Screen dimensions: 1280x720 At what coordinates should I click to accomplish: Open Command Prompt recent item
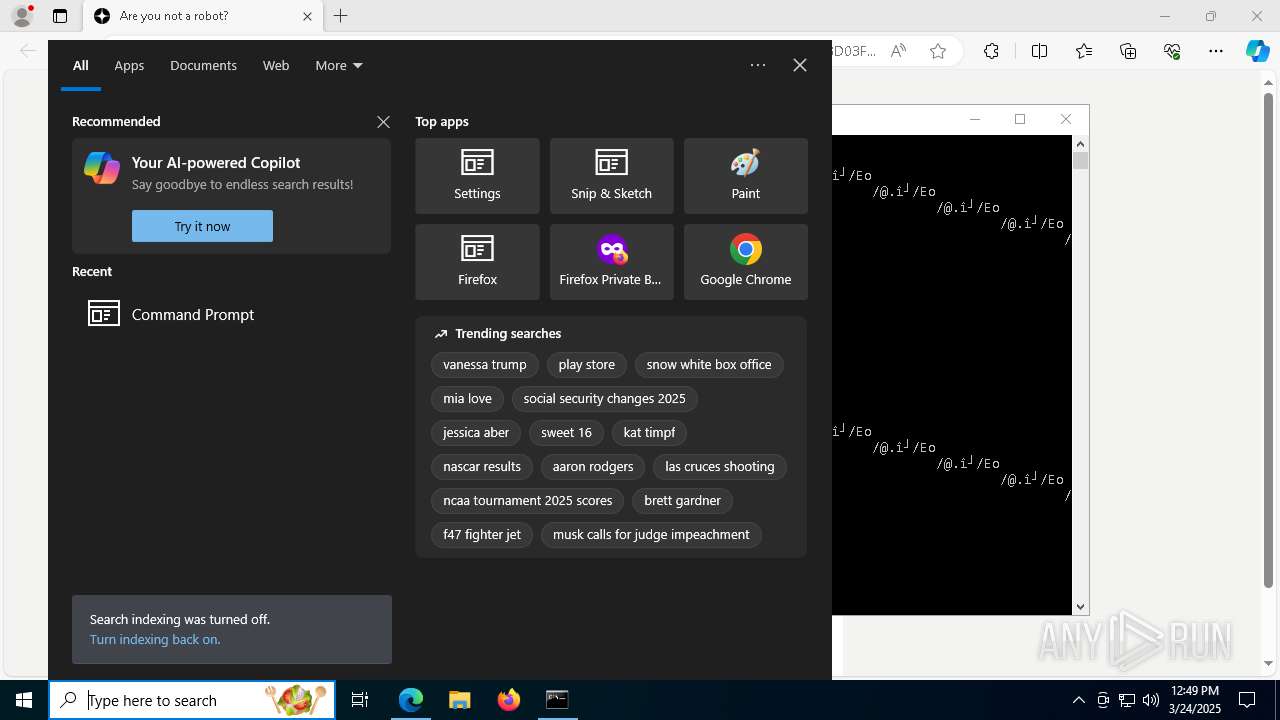point(231,314)
